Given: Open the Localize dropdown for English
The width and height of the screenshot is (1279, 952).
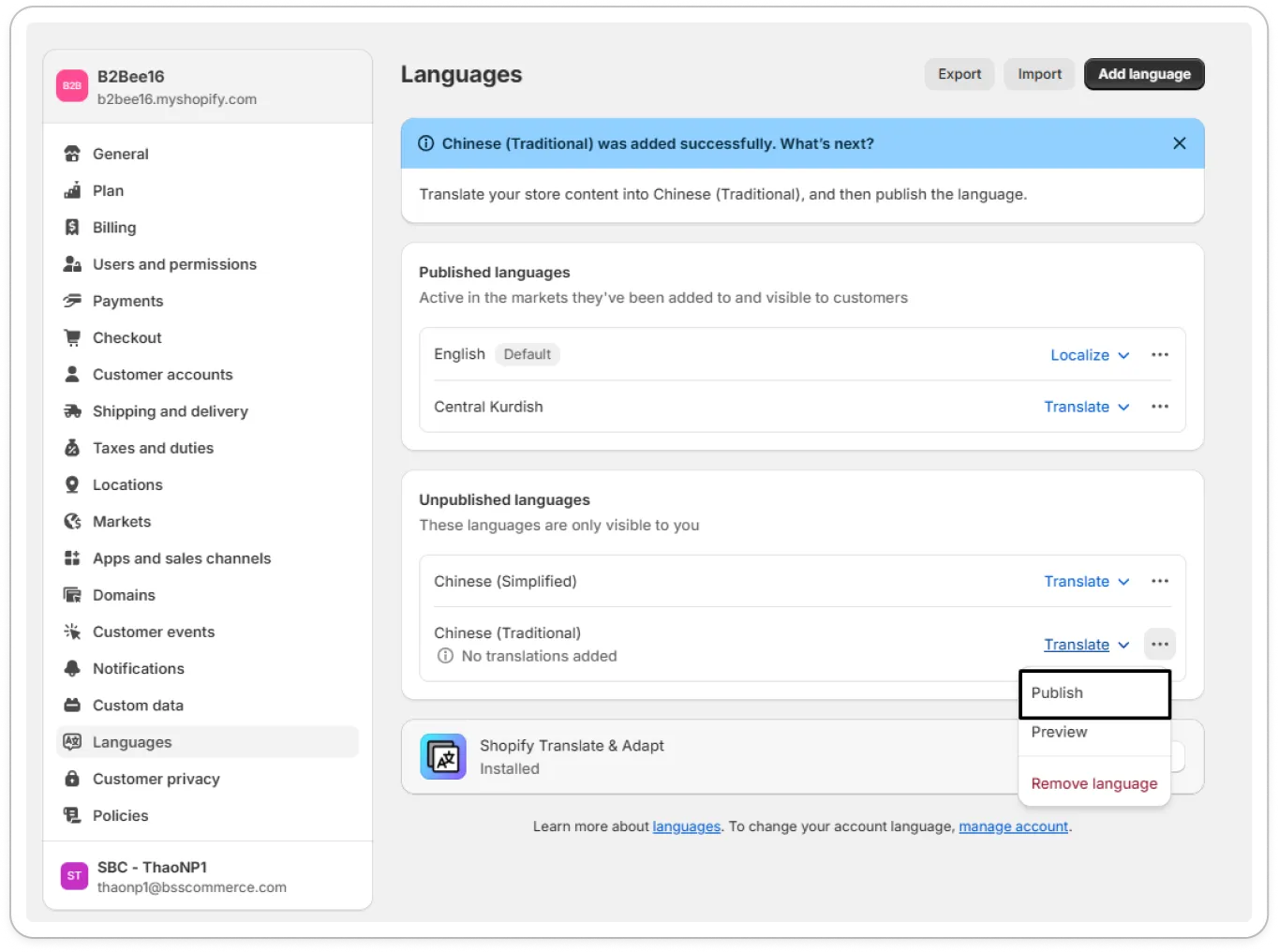Looking at the screenshot, I should point(1090,355).
